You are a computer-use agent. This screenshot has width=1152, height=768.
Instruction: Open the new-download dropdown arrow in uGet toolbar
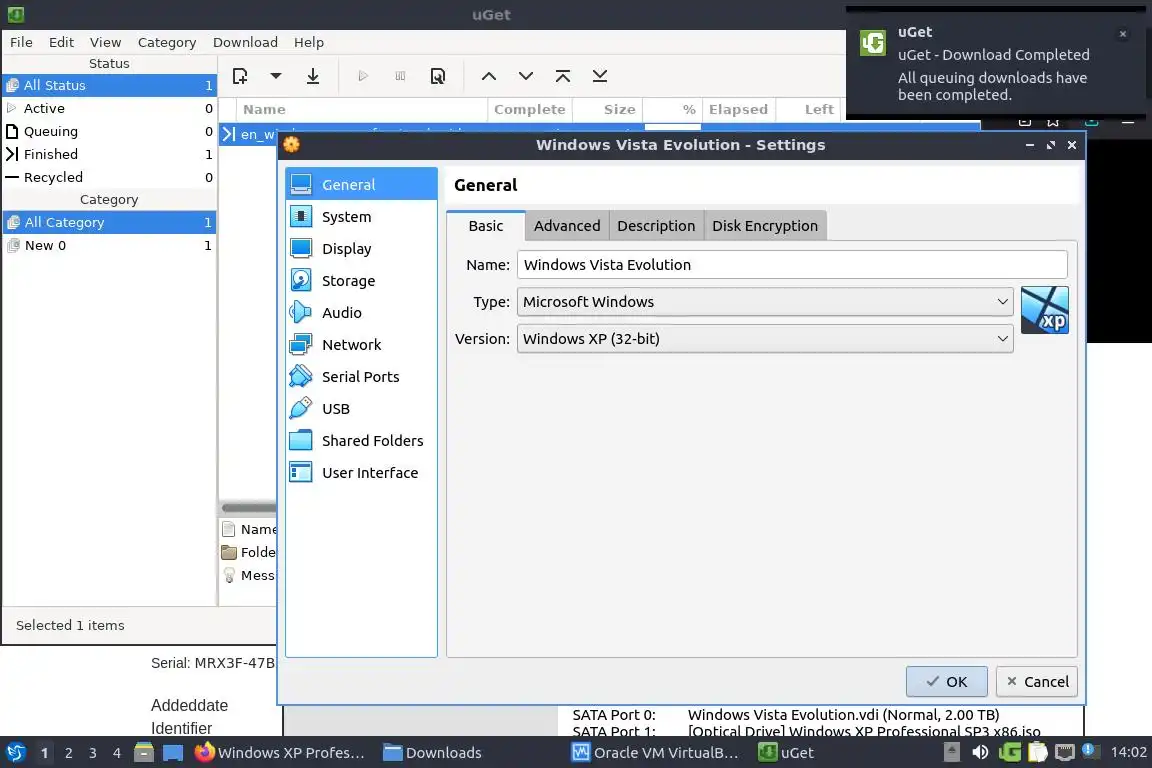[276, 76]
